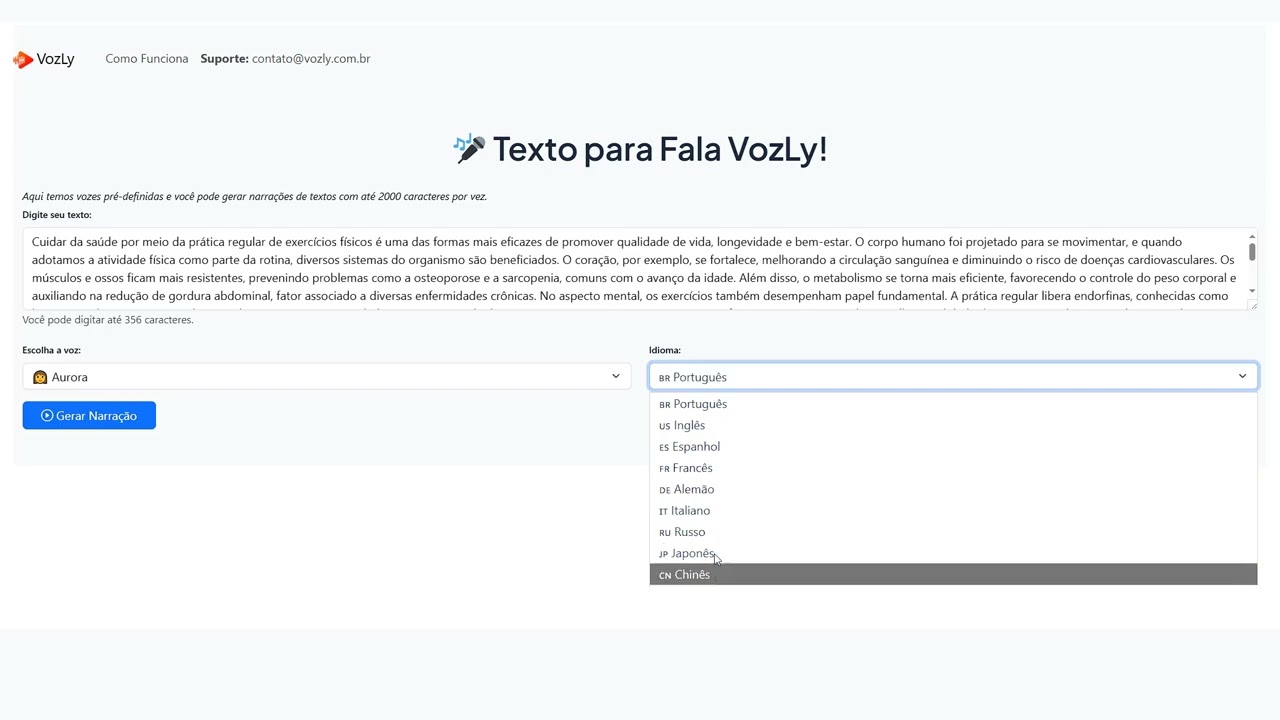Click the VozLy logo icon
Screen dimensions: 1280x720
coord(23,59)
